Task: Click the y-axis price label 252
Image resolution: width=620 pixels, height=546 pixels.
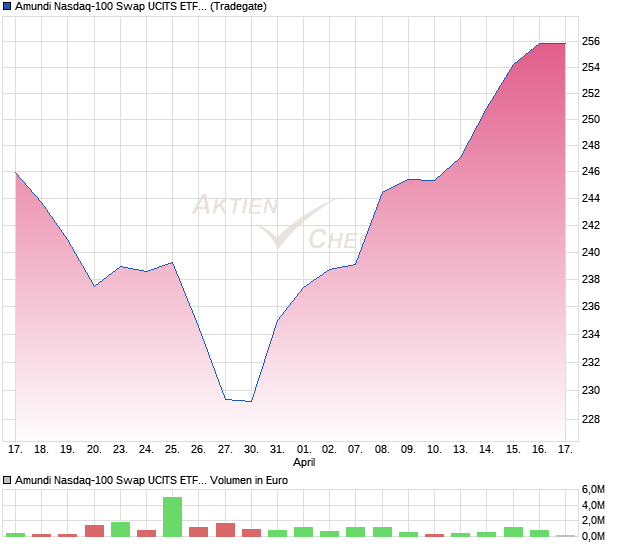Action: pyautogui.click(x=591, y=93)
